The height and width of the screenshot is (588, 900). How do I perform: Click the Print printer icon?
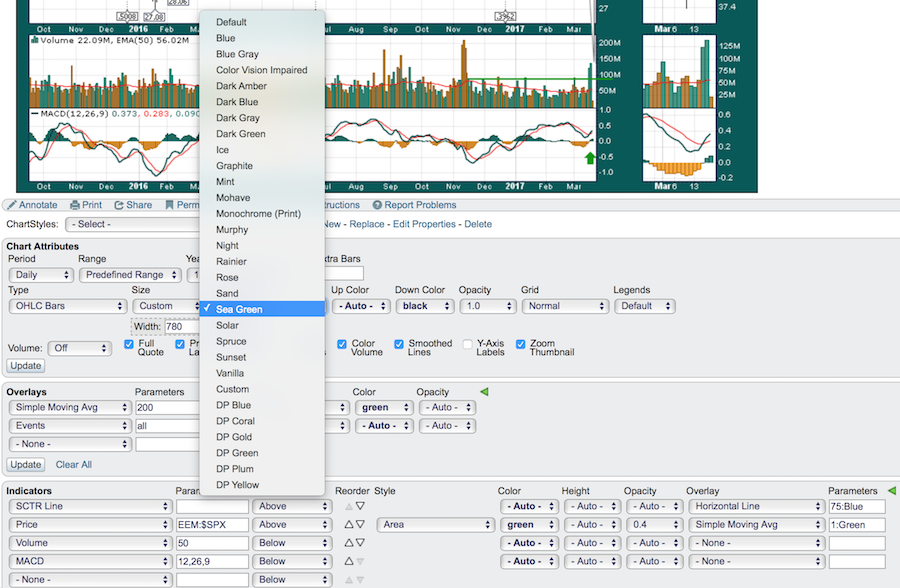click(x=75, y=205)
